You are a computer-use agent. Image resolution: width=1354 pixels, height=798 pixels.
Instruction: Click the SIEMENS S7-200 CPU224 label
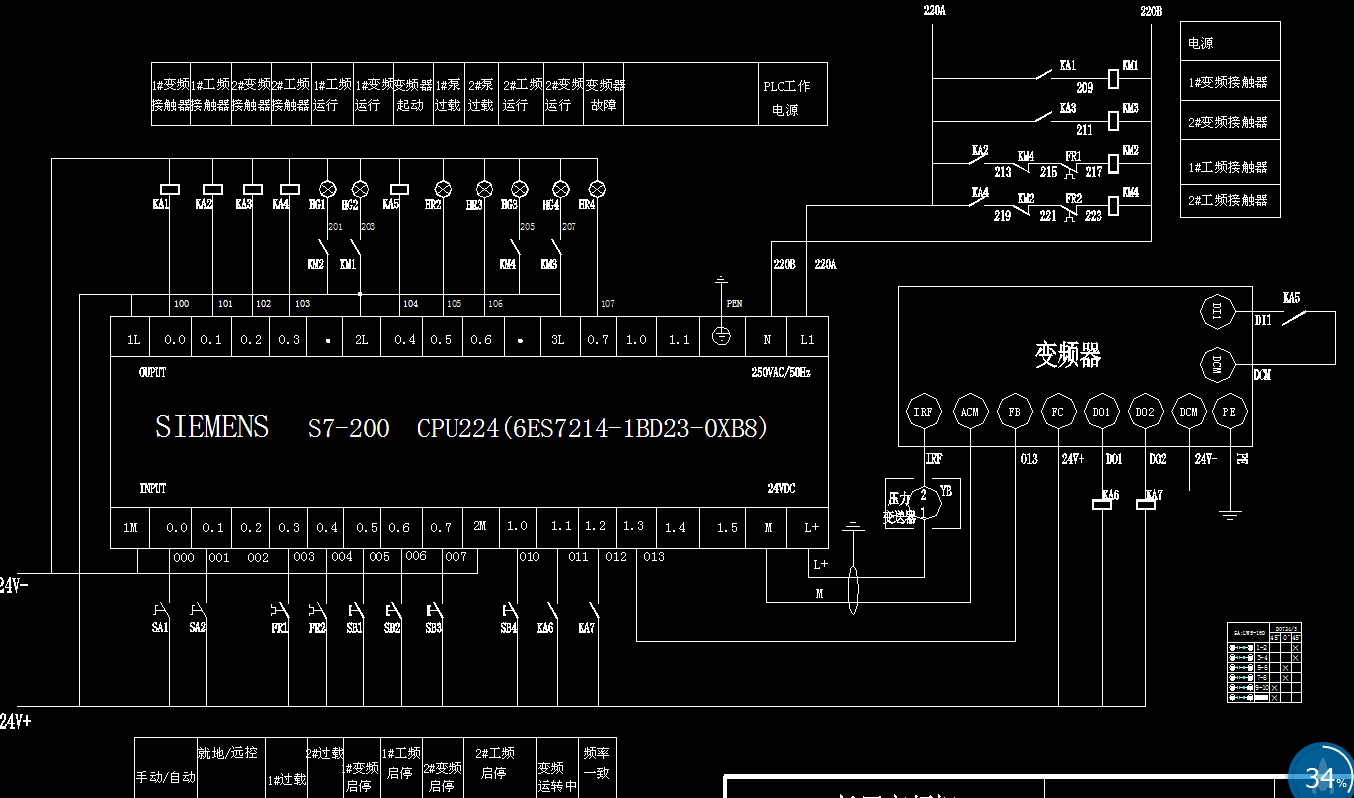[461, 428]
